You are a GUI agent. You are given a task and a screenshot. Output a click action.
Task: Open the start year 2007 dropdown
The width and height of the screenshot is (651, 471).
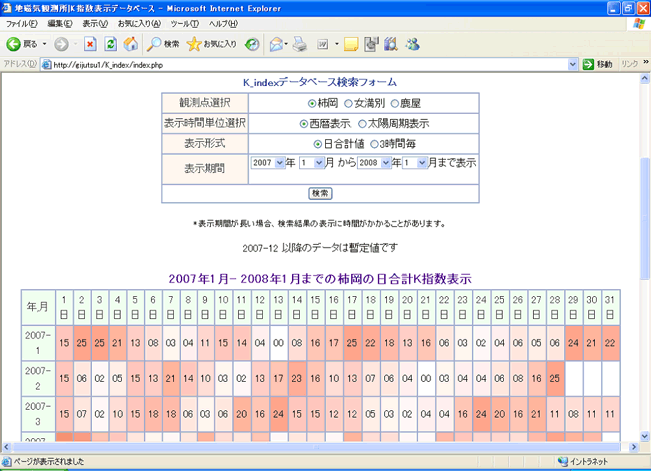269,163
